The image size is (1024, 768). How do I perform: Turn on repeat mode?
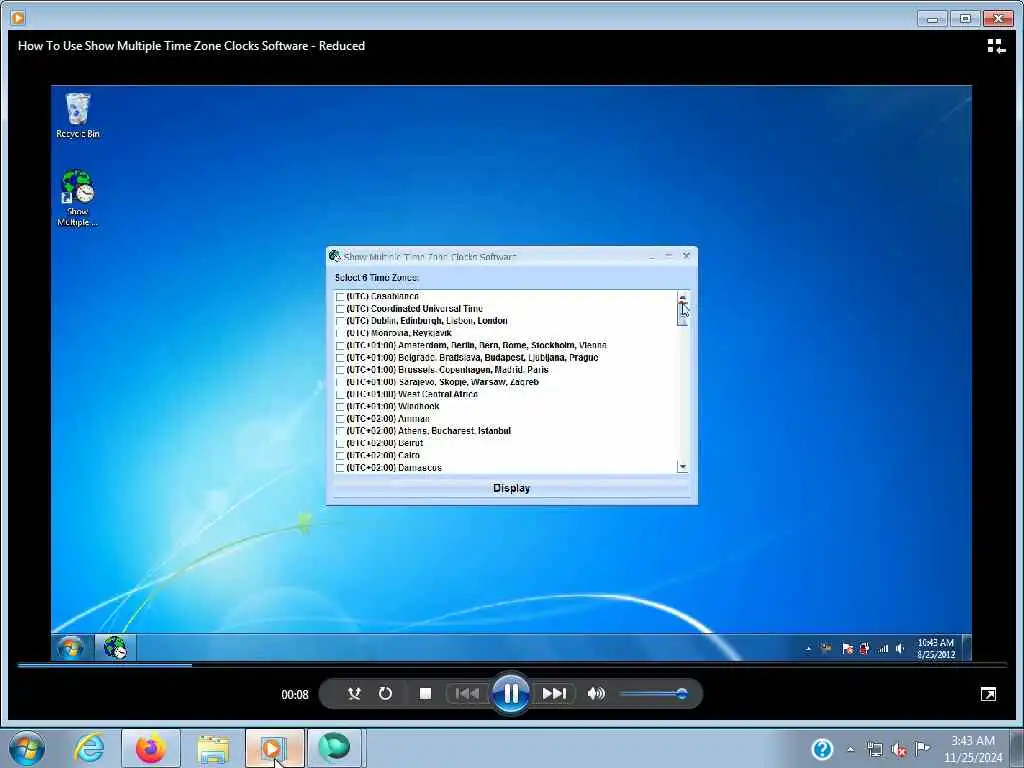(x=385, y=694)
